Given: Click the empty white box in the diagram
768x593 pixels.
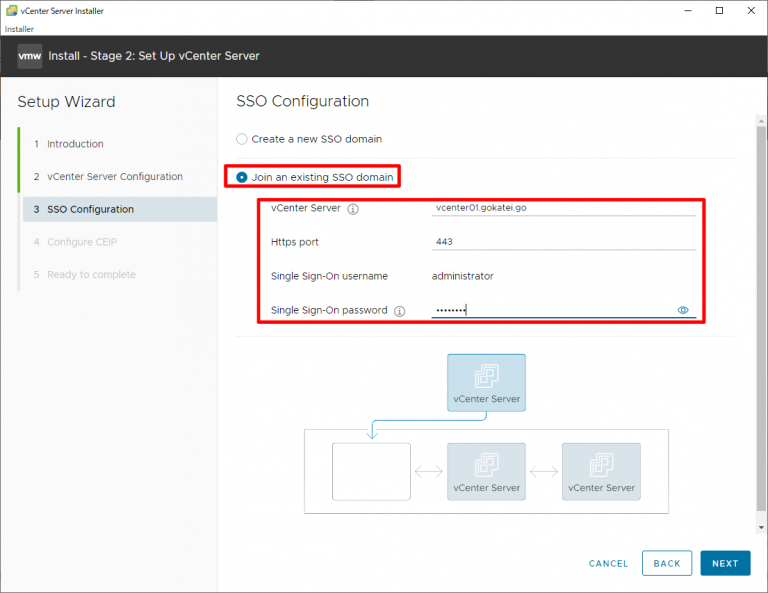Looking at the screenshot, I should coord(371,471).
